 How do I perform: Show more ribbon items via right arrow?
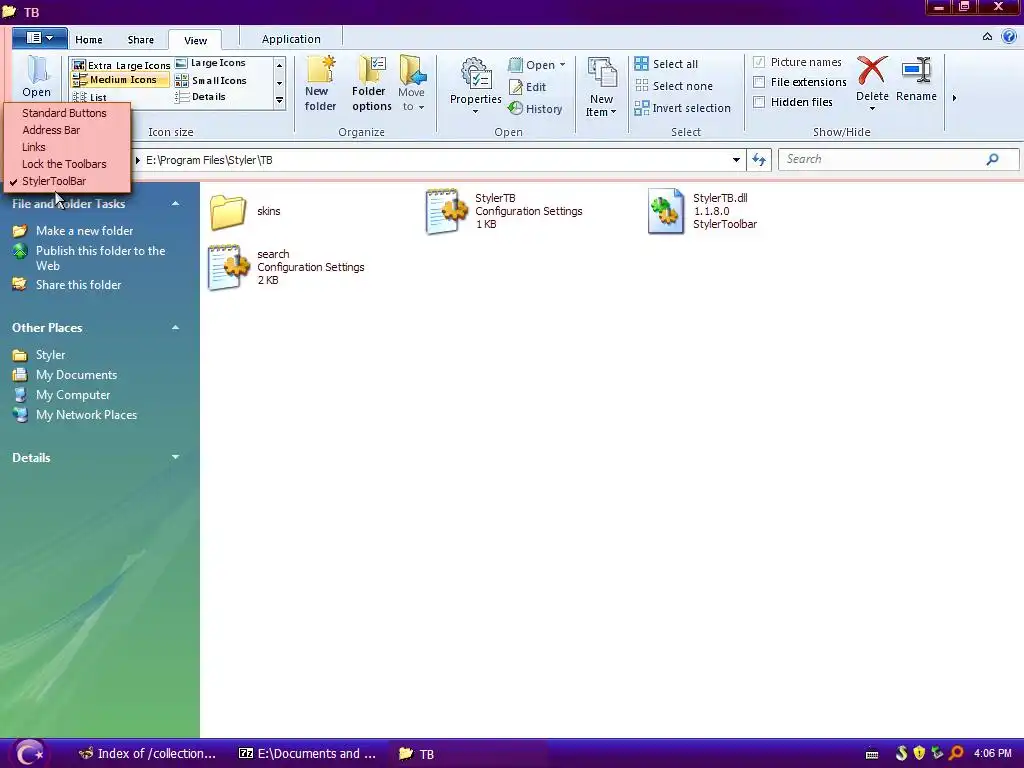pyautogui.click(x=954, y=98)
